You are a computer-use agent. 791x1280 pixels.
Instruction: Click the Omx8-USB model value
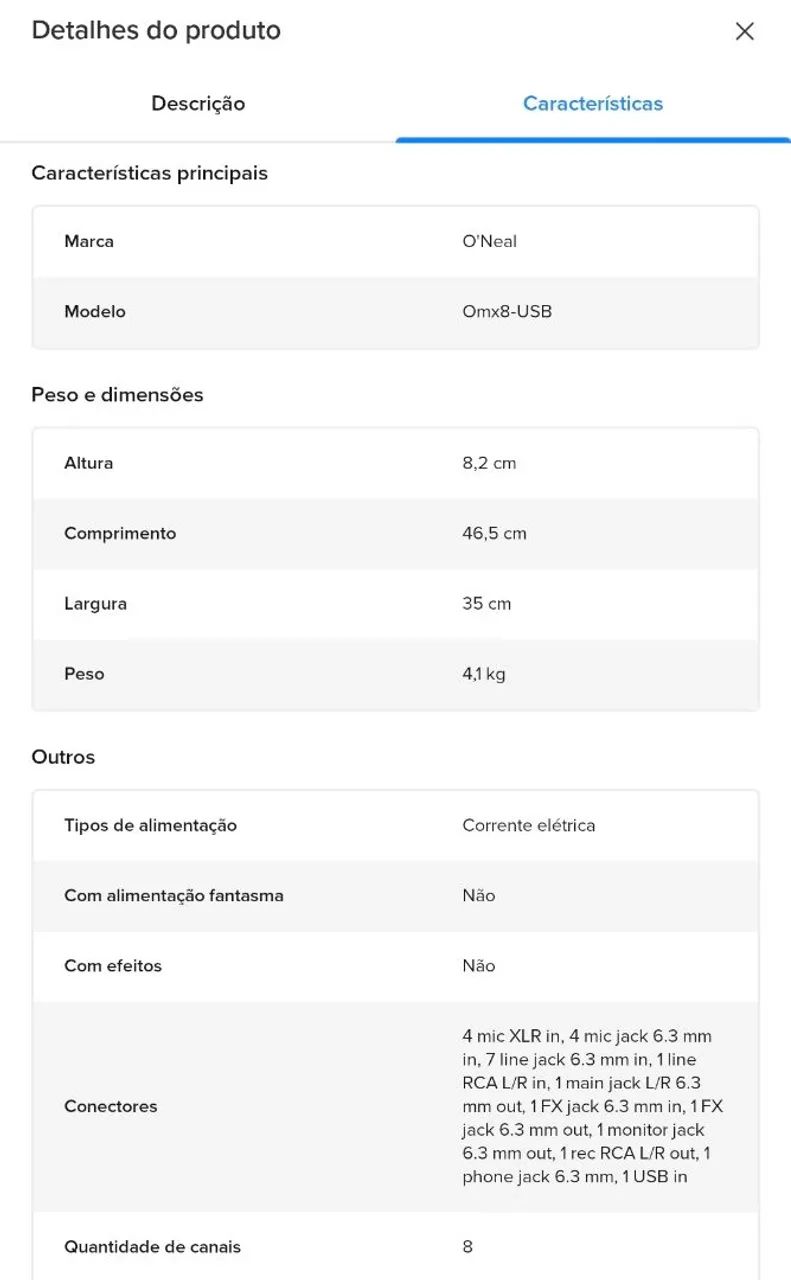[x=507, y=312]
